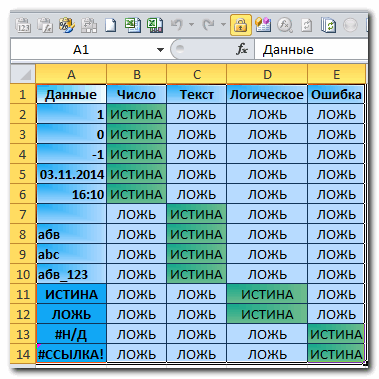Viewport: 379px width, 379px height.
Task: Click the Paste Formatting (% brush) icon
Action: pos(67,25)
